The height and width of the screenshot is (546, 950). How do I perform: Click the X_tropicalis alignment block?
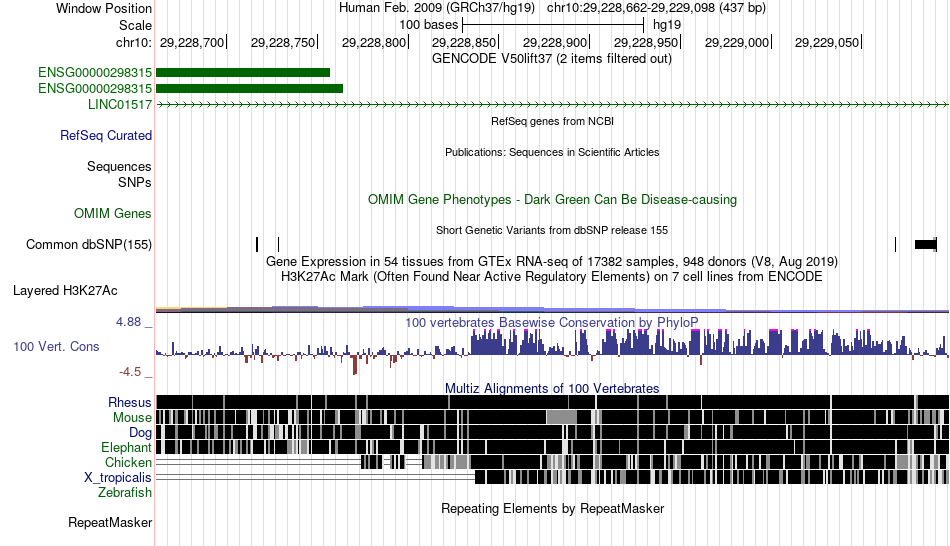pyautogui.click(x=712, y=477)
